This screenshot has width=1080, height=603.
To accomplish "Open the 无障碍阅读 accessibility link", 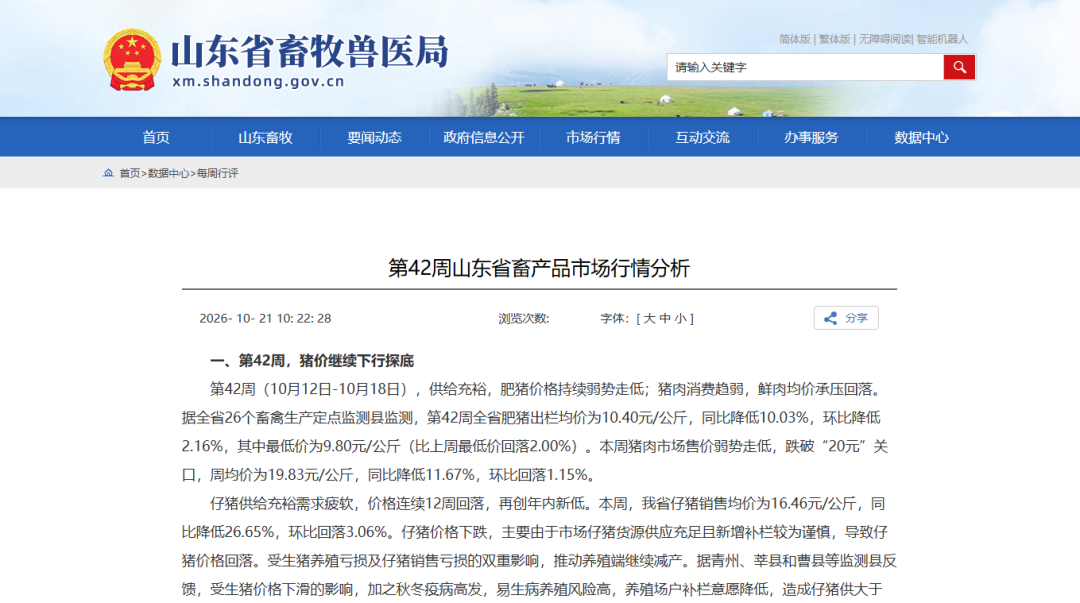I will tap(884, 39).
